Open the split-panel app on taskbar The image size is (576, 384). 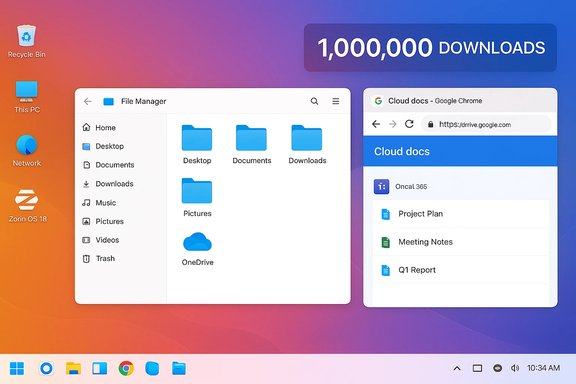coord(100,368)
